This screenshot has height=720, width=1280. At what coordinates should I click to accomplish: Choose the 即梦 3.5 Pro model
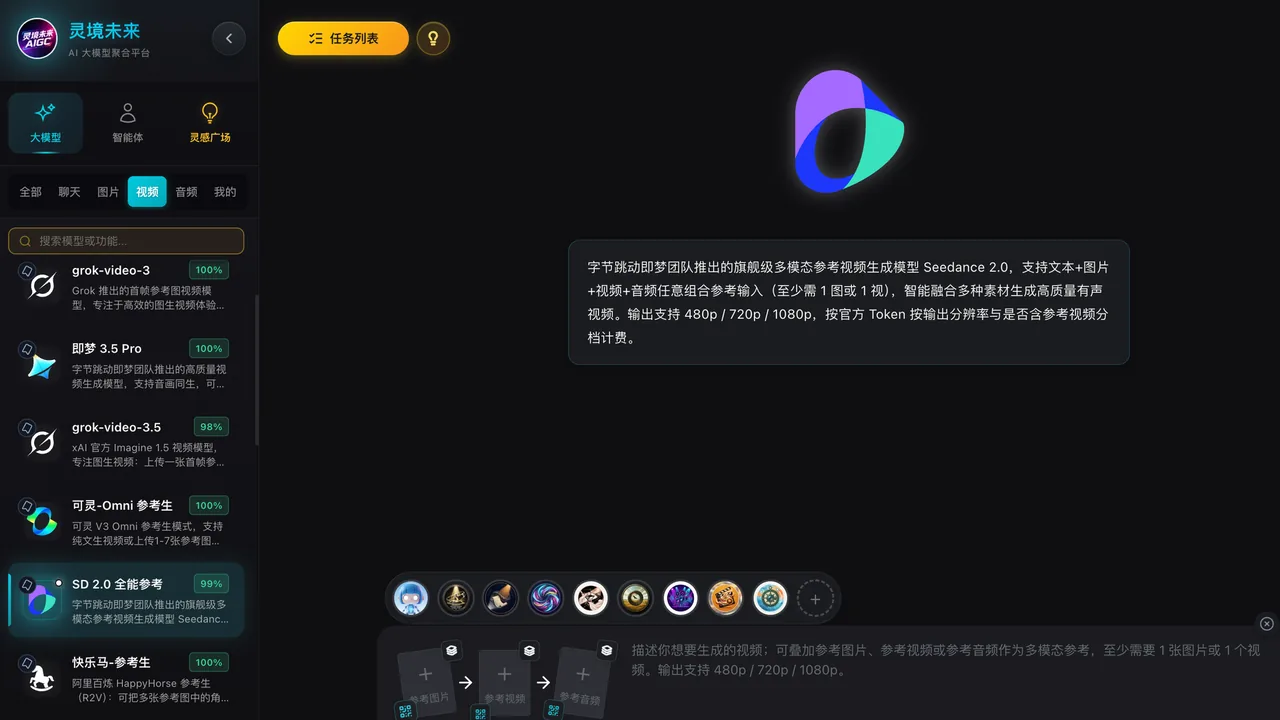126,365
